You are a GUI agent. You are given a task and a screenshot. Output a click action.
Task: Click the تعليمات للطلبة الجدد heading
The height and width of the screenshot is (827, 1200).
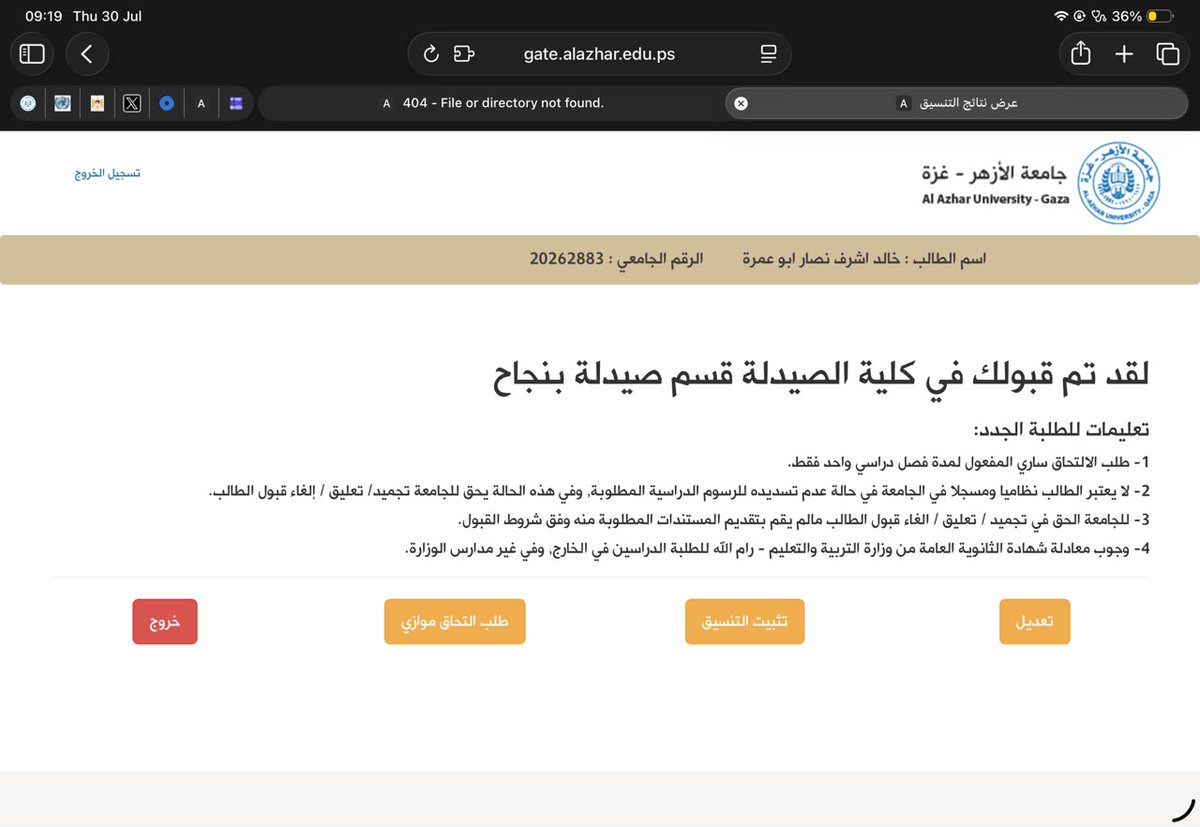click(x=1062, y=429)
